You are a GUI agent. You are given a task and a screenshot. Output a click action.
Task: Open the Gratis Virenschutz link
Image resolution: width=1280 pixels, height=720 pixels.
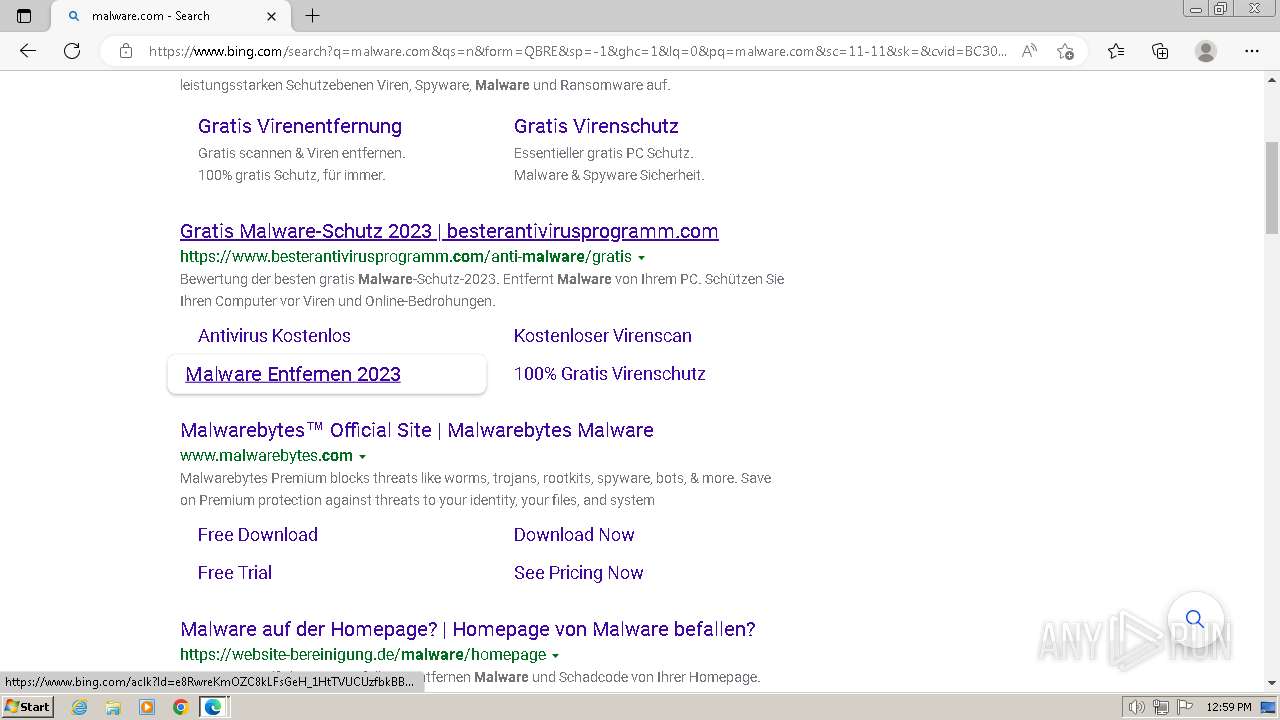coord(596,126)
